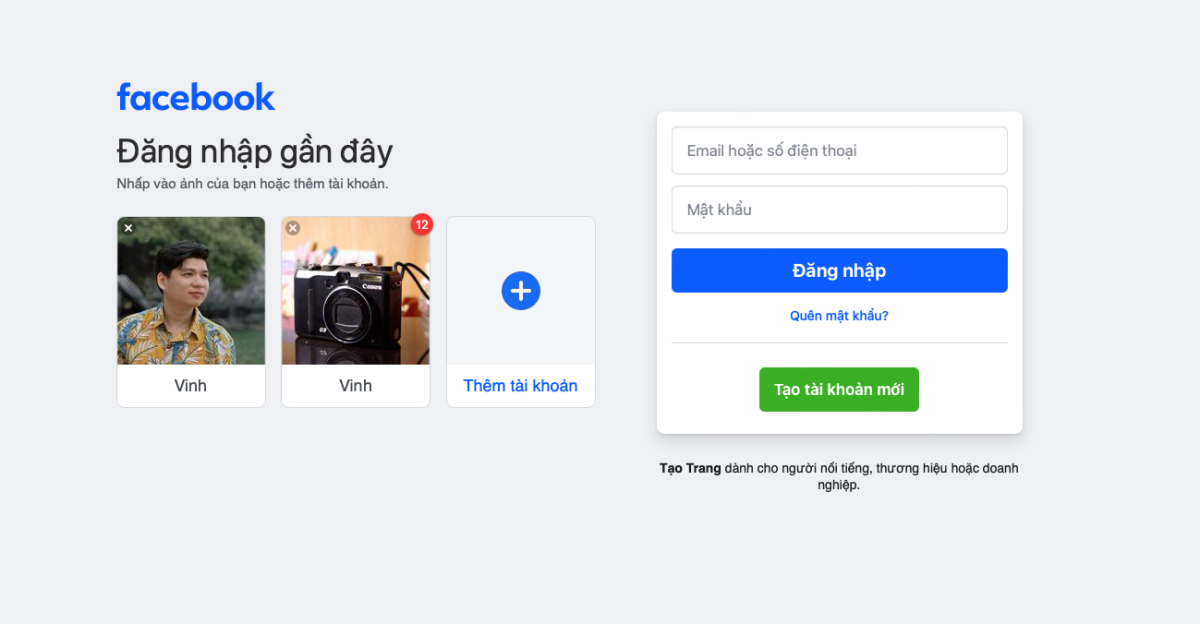
Task: Click the green Tạo tài khoản mới button
Action: point(839,390)
